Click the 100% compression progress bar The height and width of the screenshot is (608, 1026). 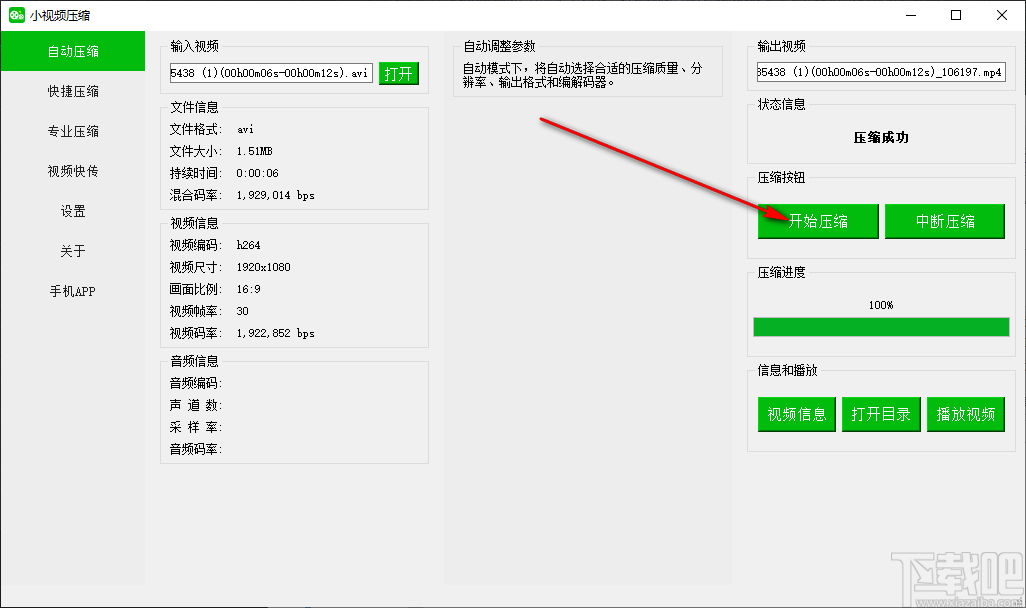click(x=881, y=327)
